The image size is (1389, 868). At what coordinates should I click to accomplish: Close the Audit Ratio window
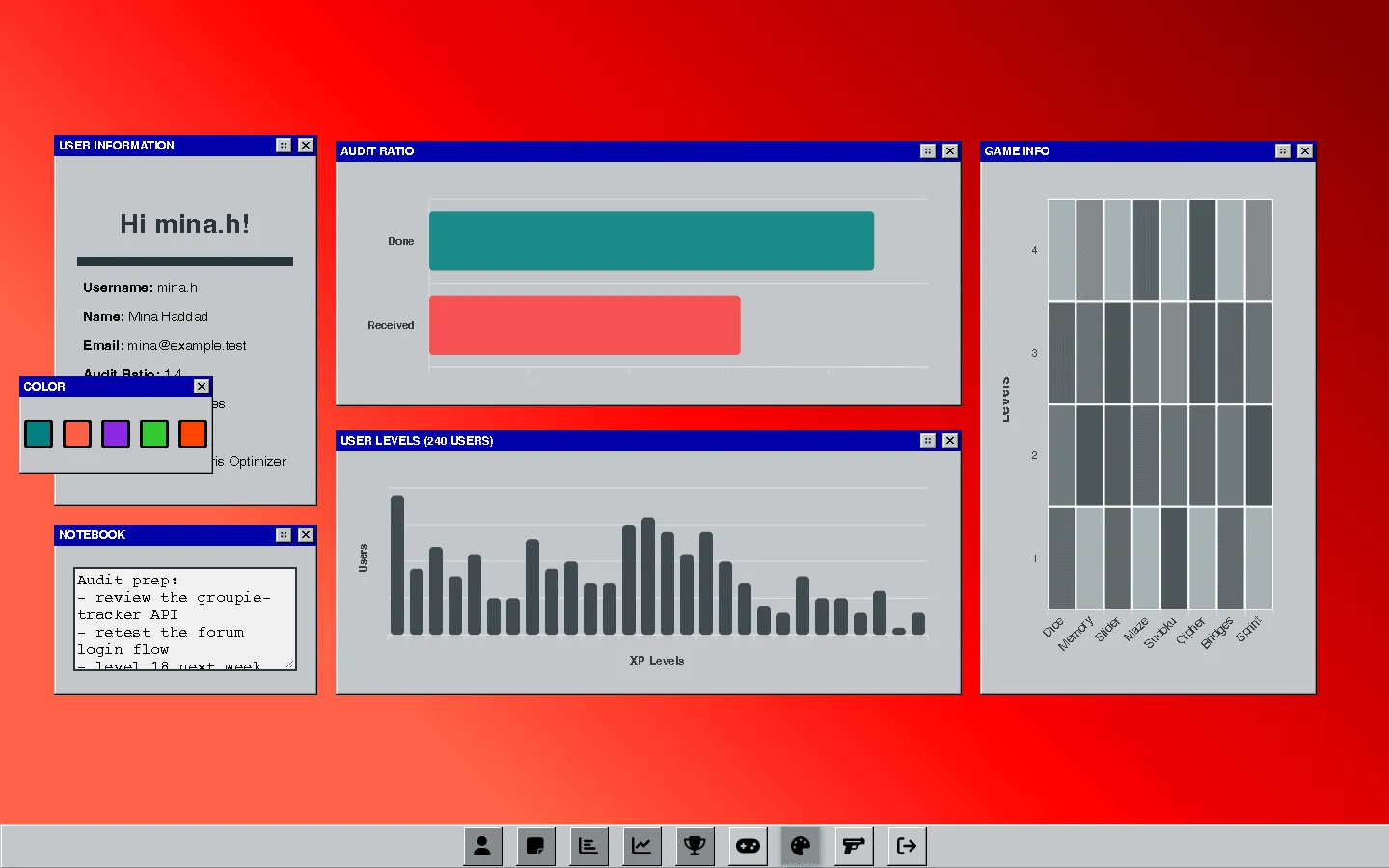point(950,151)
